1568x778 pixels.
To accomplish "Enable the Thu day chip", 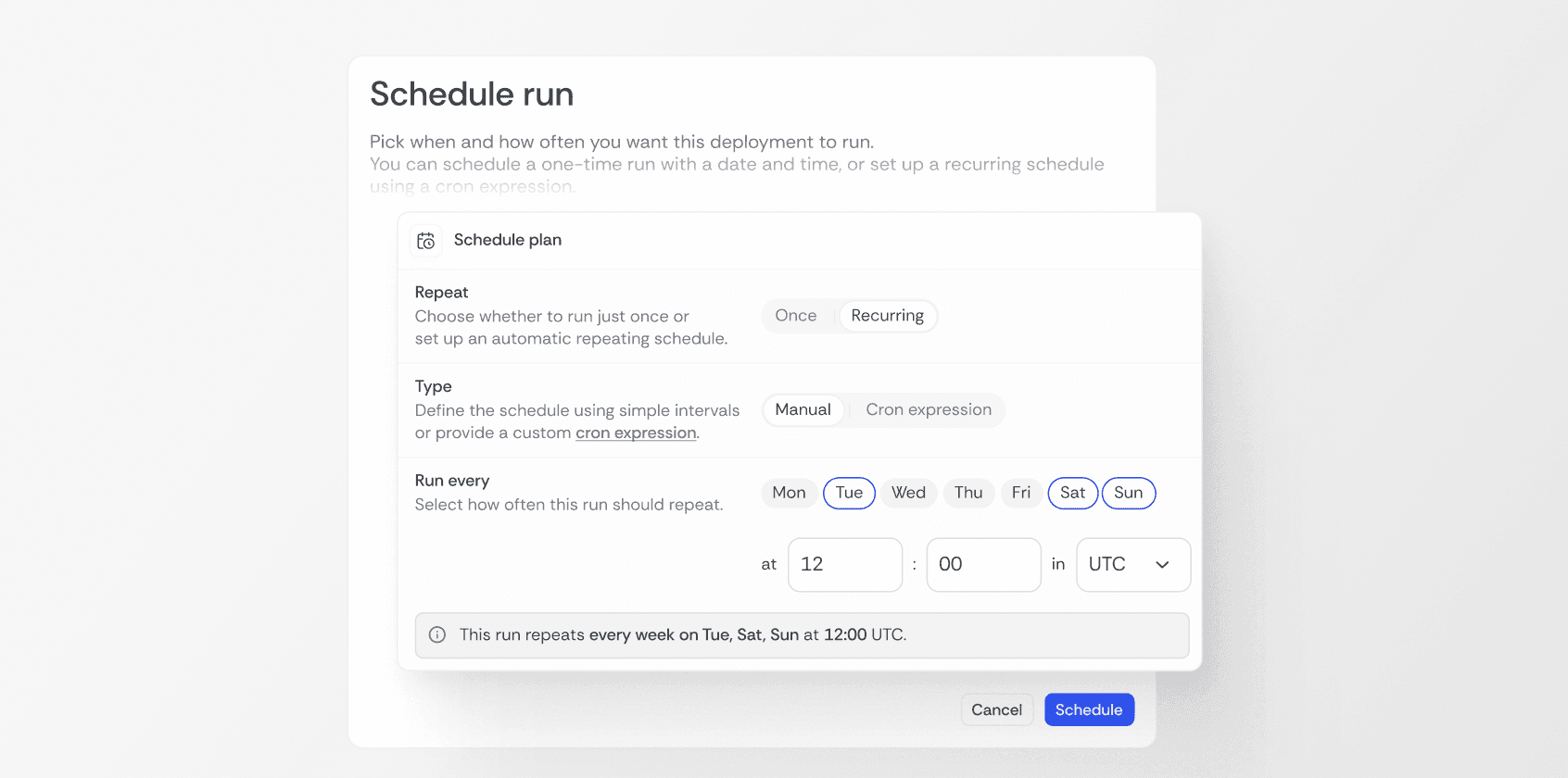I will point(968,493).
